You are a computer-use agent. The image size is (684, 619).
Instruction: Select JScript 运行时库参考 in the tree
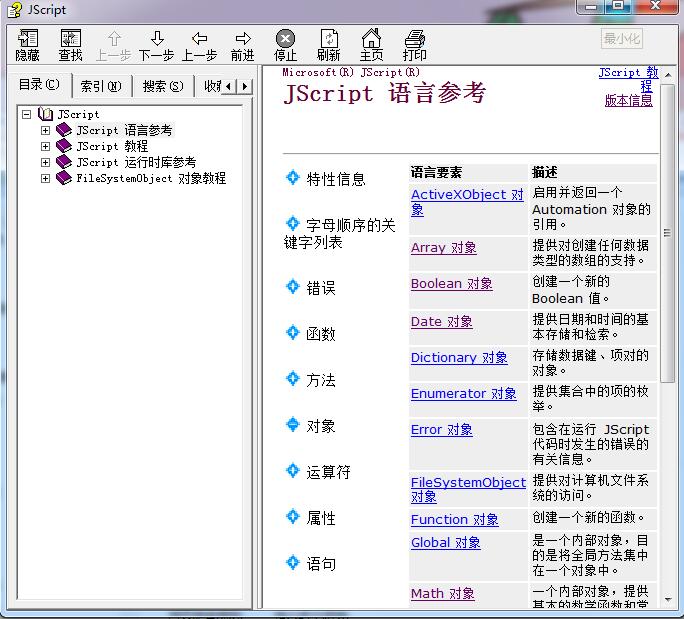click(x=135, y=162)
